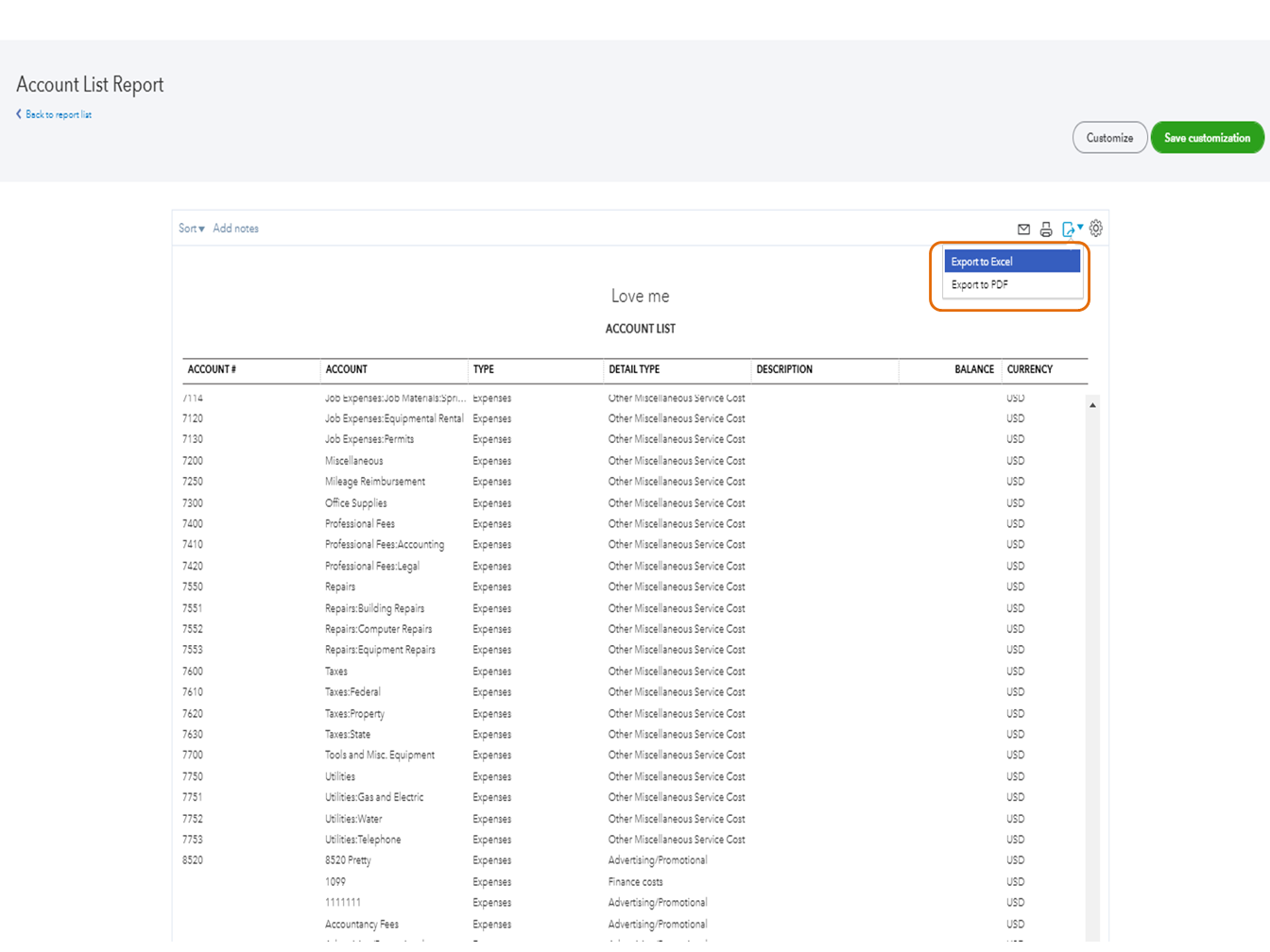Click the report title Love me

(x=641, y=296)
